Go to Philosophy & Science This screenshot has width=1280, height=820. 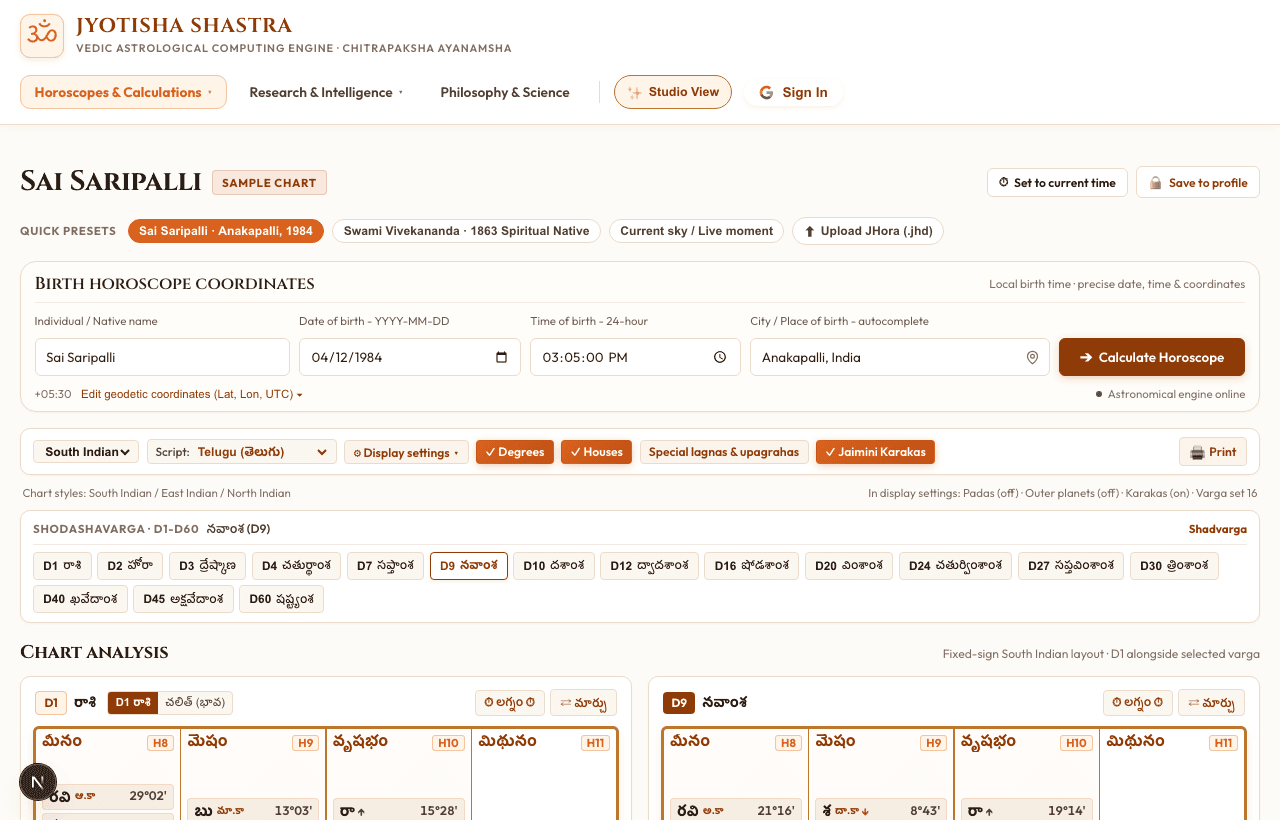(x=505, y=92)
